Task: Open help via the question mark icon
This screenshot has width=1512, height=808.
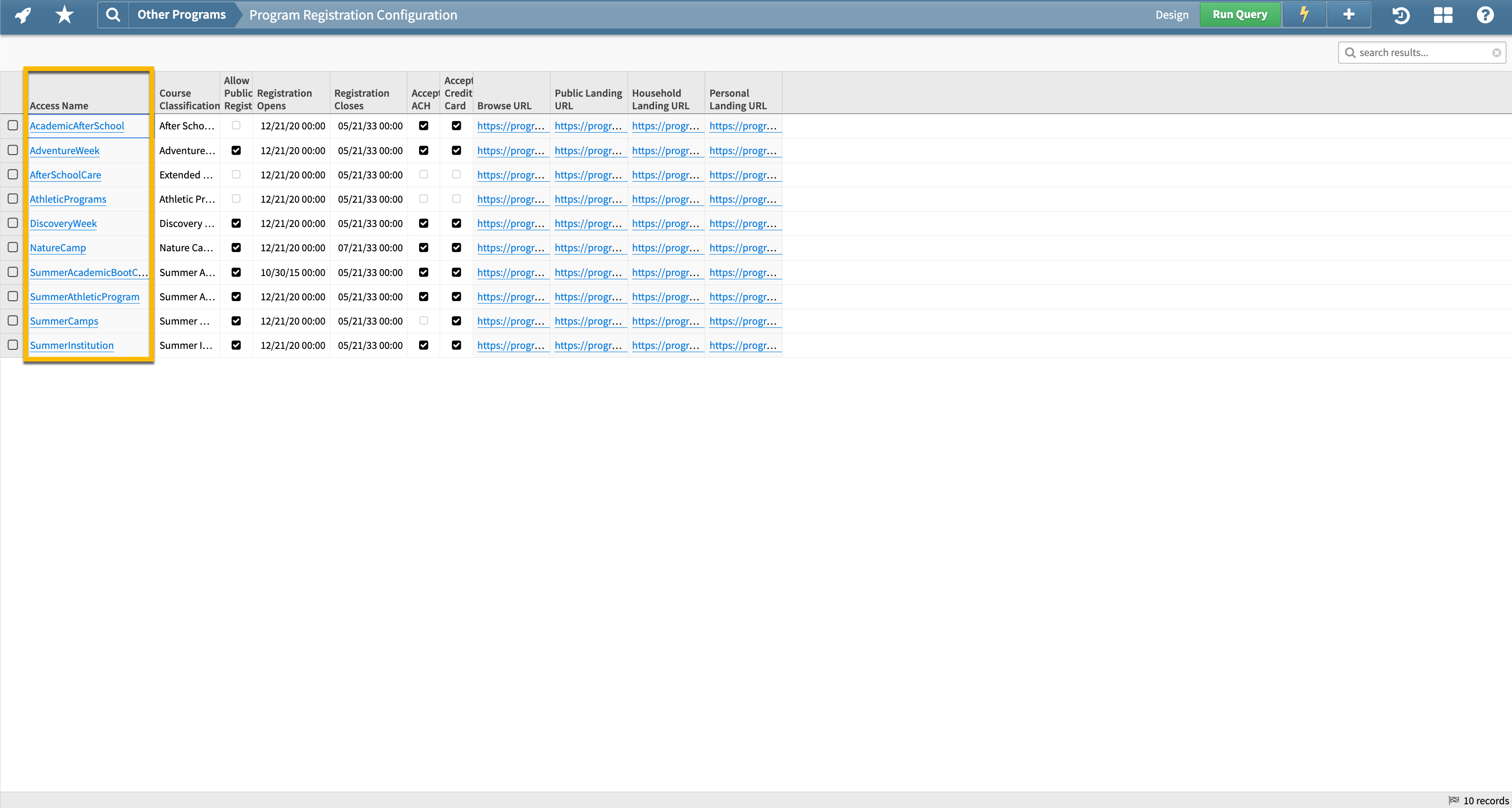Action: point(1485,14)
